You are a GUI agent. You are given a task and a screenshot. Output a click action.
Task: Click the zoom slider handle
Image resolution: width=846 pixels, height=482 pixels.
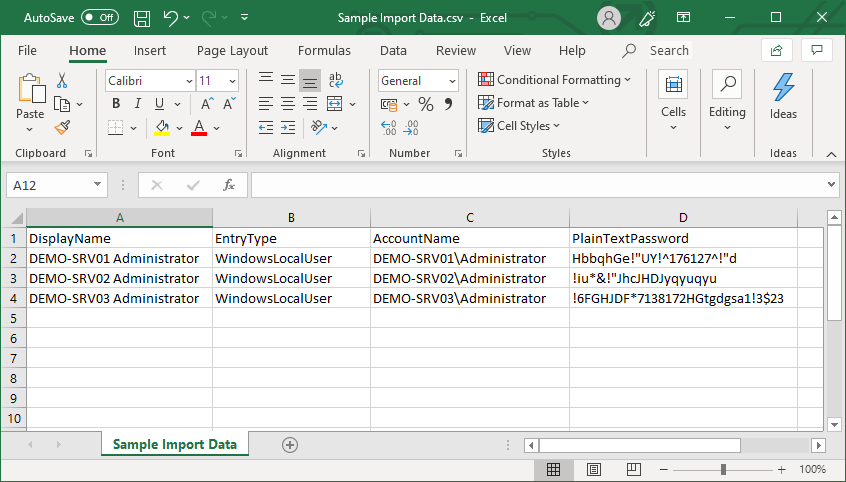point(723,470)
